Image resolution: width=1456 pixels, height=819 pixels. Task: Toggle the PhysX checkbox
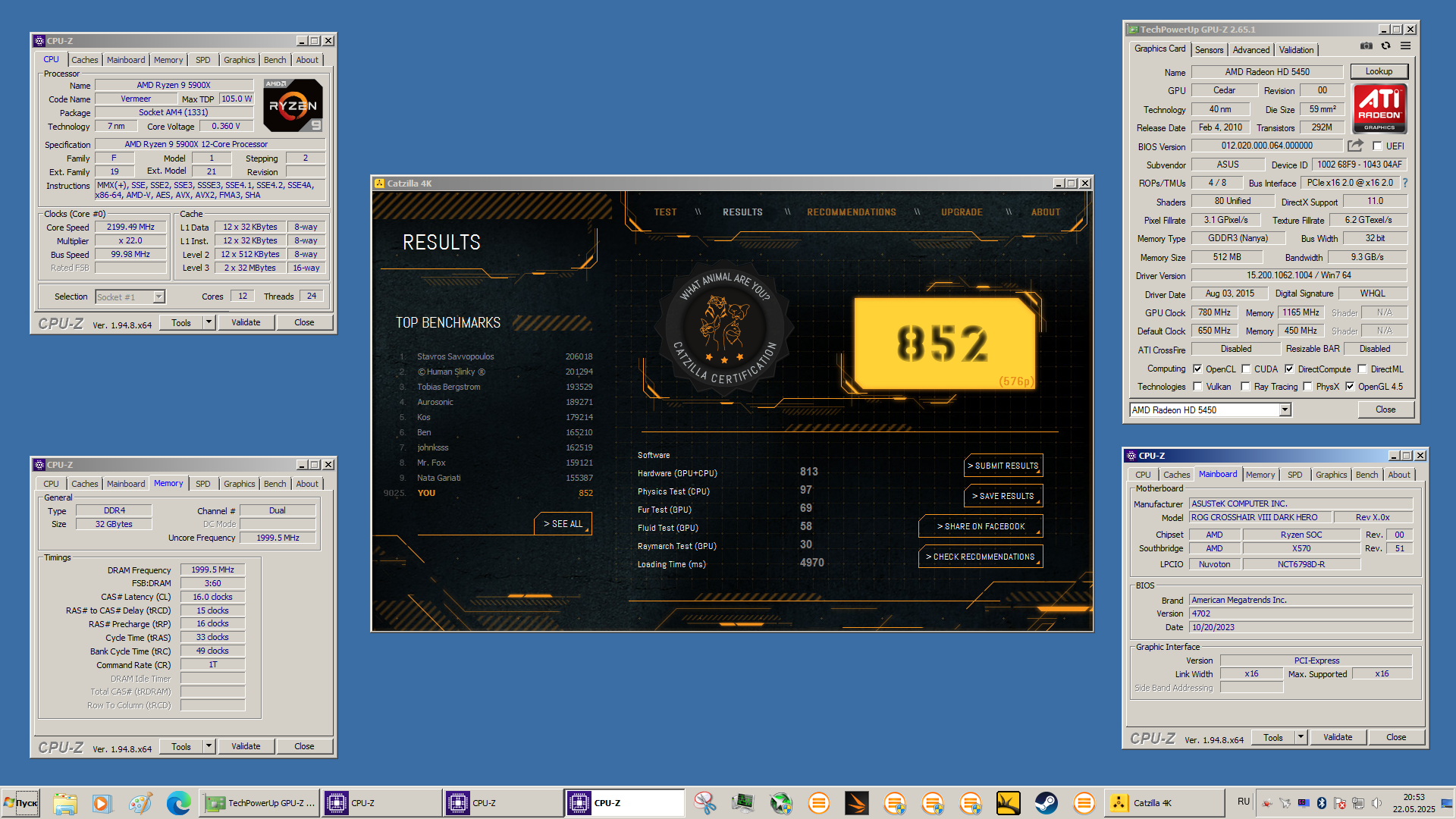click(x=1307, y=387)
